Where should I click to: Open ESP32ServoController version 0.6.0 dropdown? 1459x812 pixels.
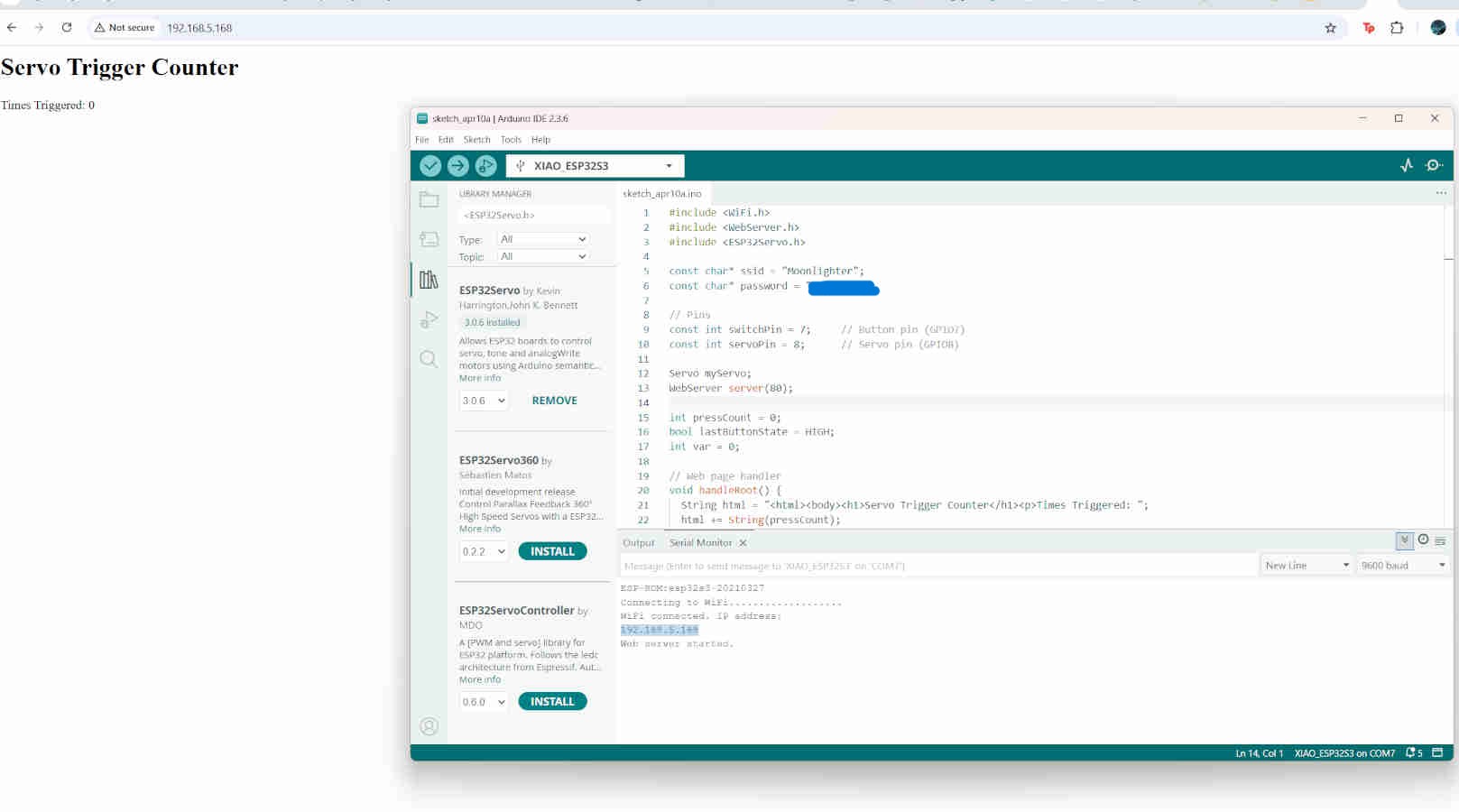(484, 702)
